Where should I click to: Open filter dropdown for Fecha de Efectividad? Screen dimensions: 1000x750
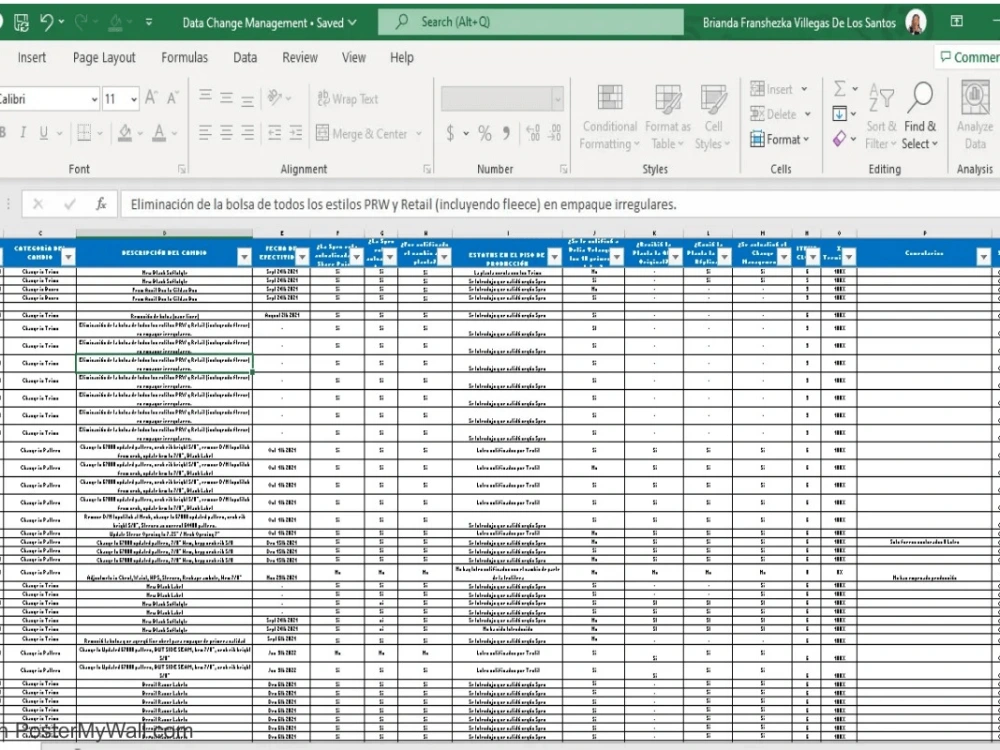(x=302, y=256)
